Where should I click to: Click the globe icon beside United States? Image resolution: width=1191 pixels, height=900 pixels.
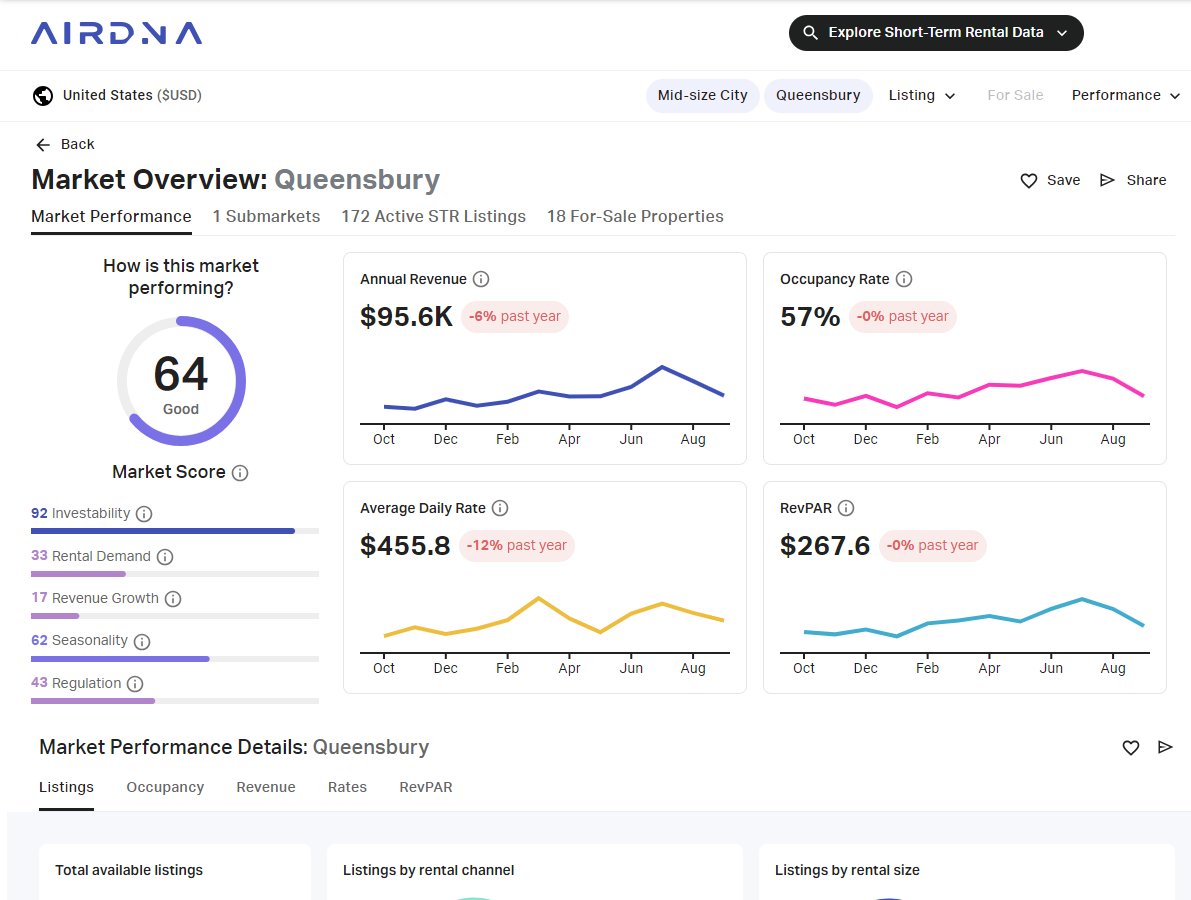43,96
